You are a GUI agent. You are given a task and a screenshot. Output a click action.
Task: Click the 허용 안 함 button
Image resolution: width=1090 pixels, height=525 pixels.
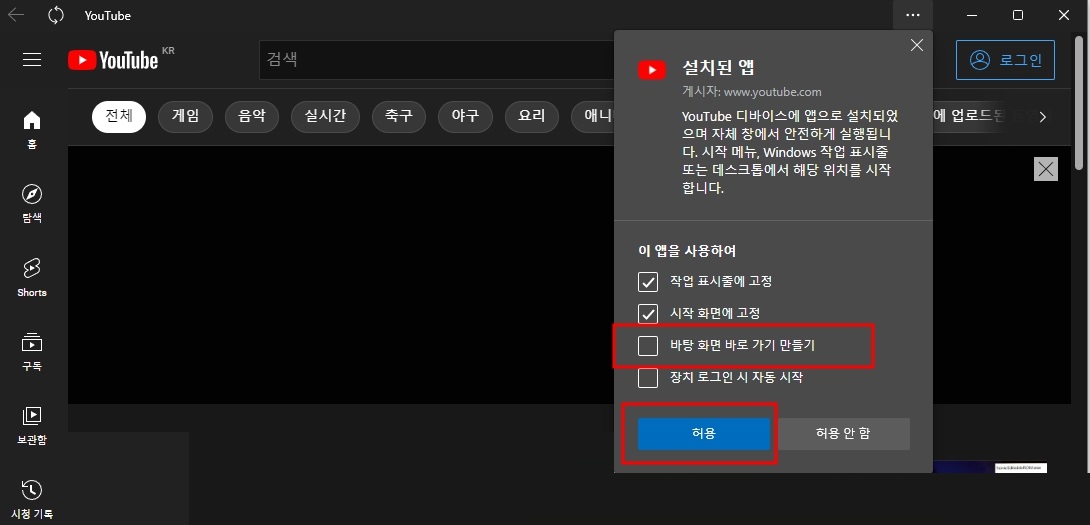point(843,434)
